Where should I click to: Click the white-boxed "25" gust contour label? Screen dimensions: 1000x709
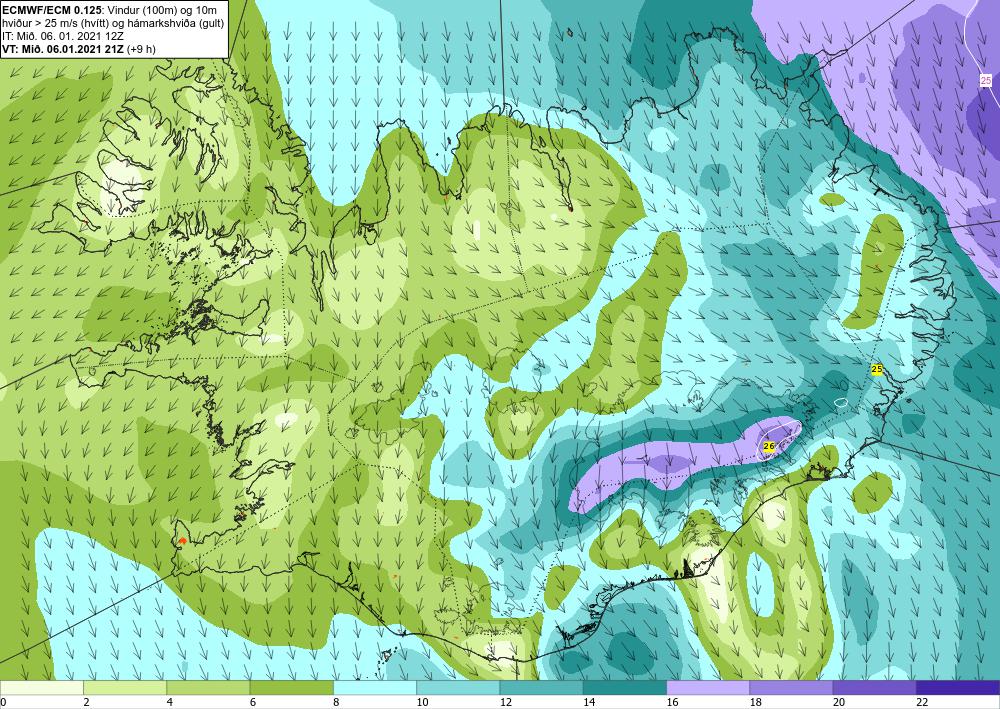click(x=986, y=80)
